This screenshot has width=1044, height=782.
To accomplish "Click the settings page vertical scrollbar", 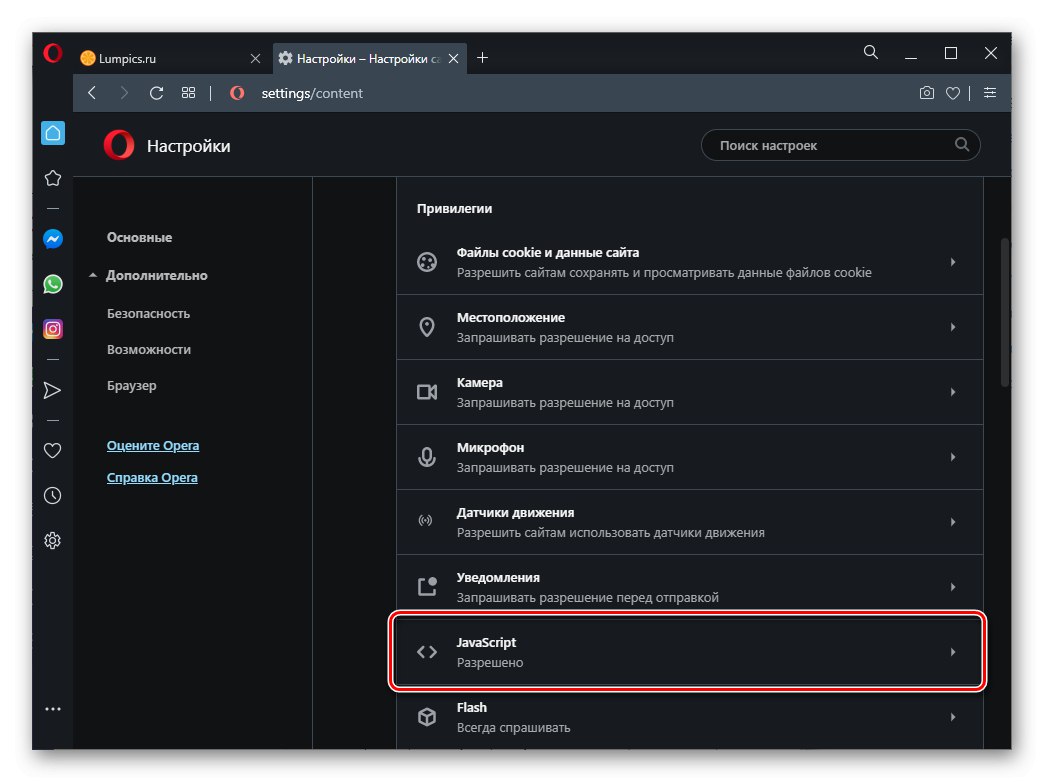I will tap(1004, 311).
